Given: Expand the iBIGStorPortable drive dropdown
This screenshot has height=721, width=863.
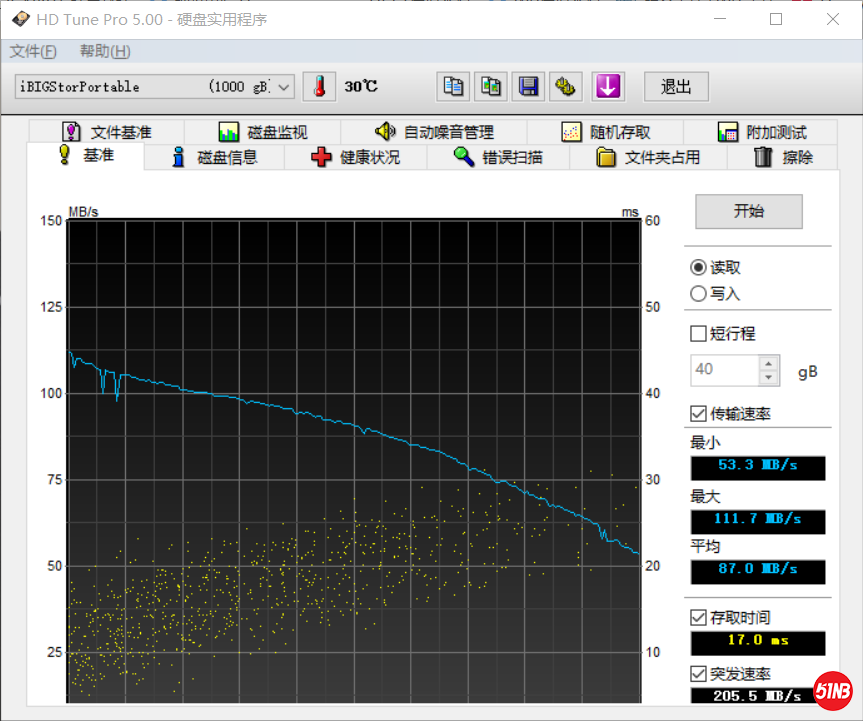Looking at the screenshot, I should (284, 87).
